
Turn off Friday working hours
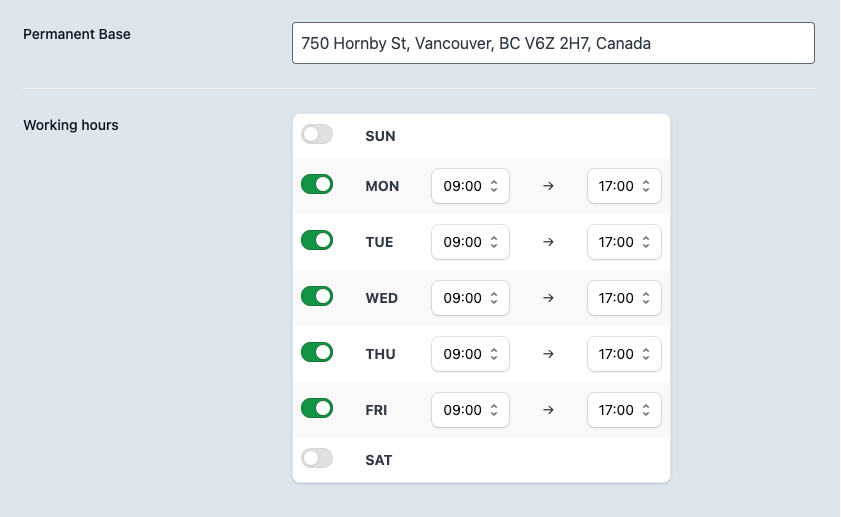click(x=317, y=409)
